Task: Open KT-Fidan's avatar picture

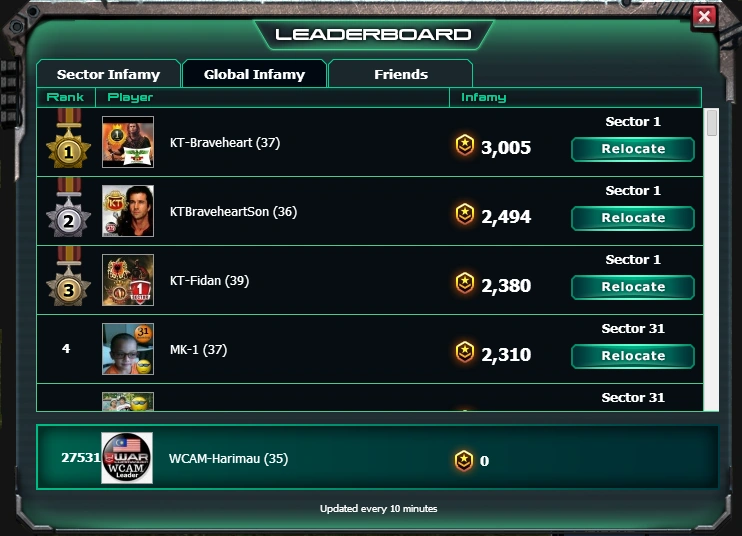Action: tap(128, 280)
